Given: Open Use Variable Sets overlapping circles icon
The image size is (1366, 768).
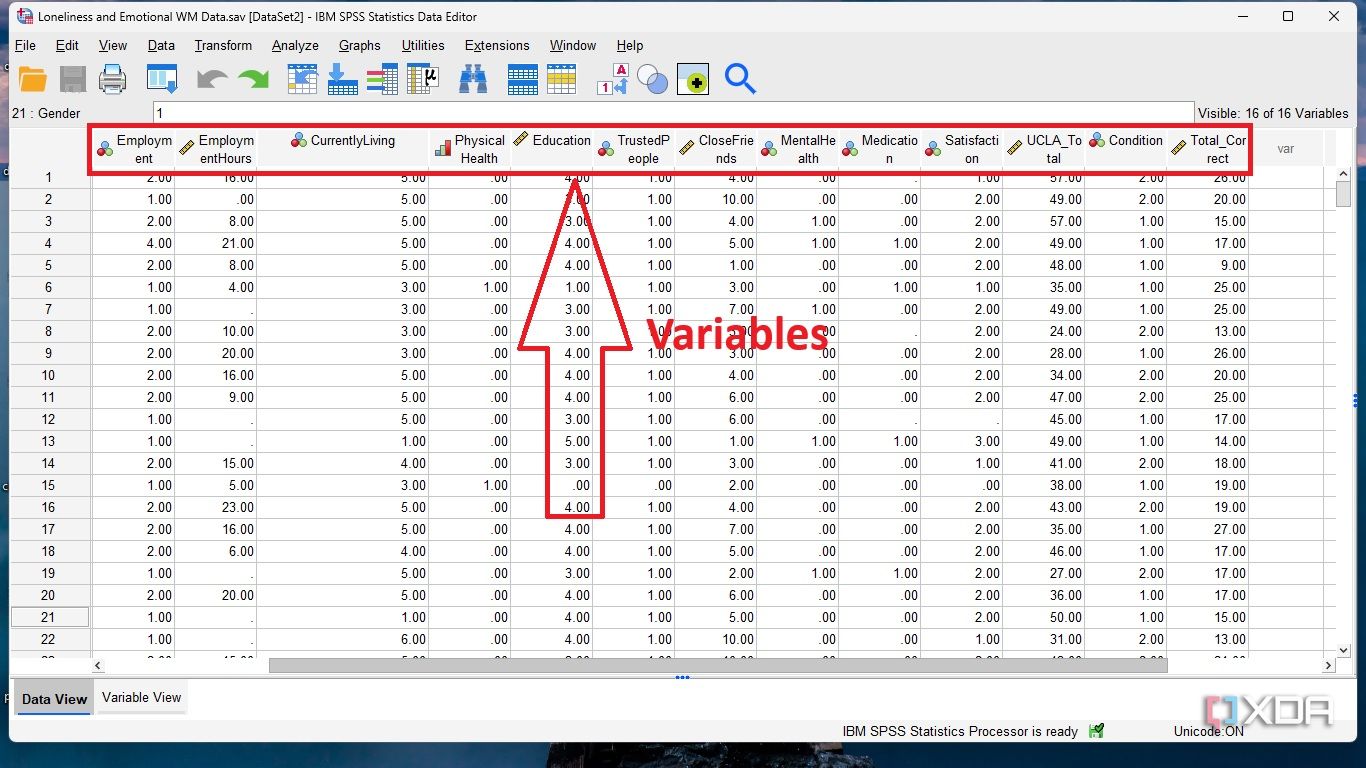Looking at the screenshot, I should tap(652, 79).
